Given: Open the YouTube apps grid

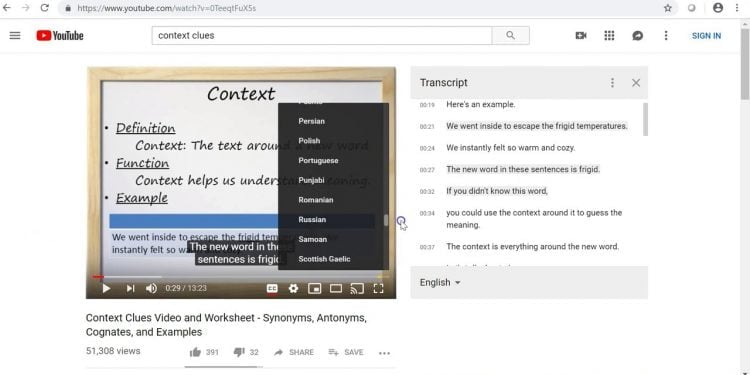Looking at the screenshot, I should click(609, 35).
